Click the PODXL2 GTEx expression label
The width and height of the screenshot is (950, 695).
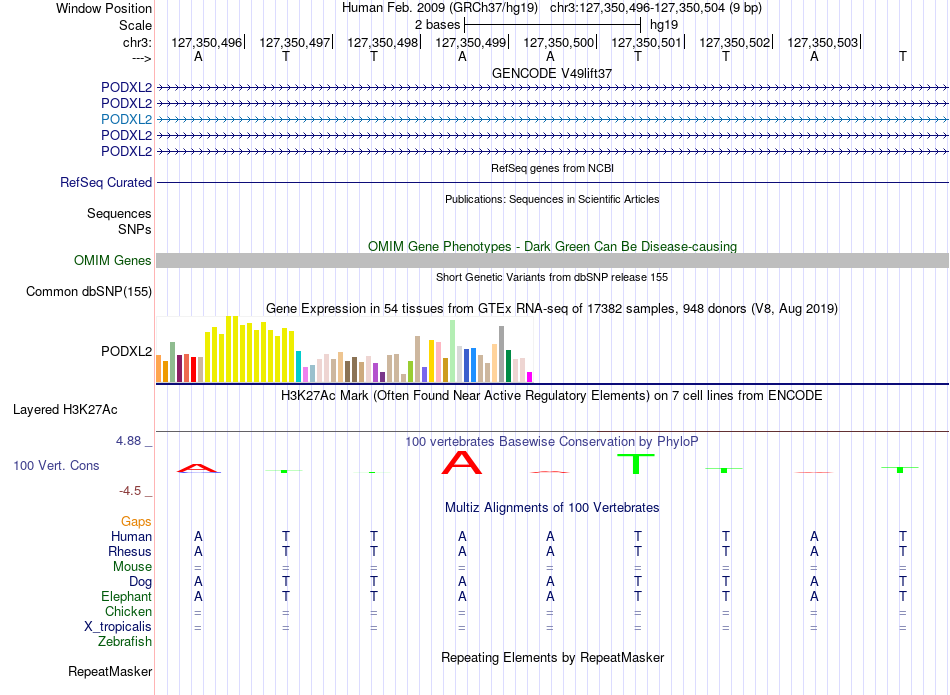(127, 351)
